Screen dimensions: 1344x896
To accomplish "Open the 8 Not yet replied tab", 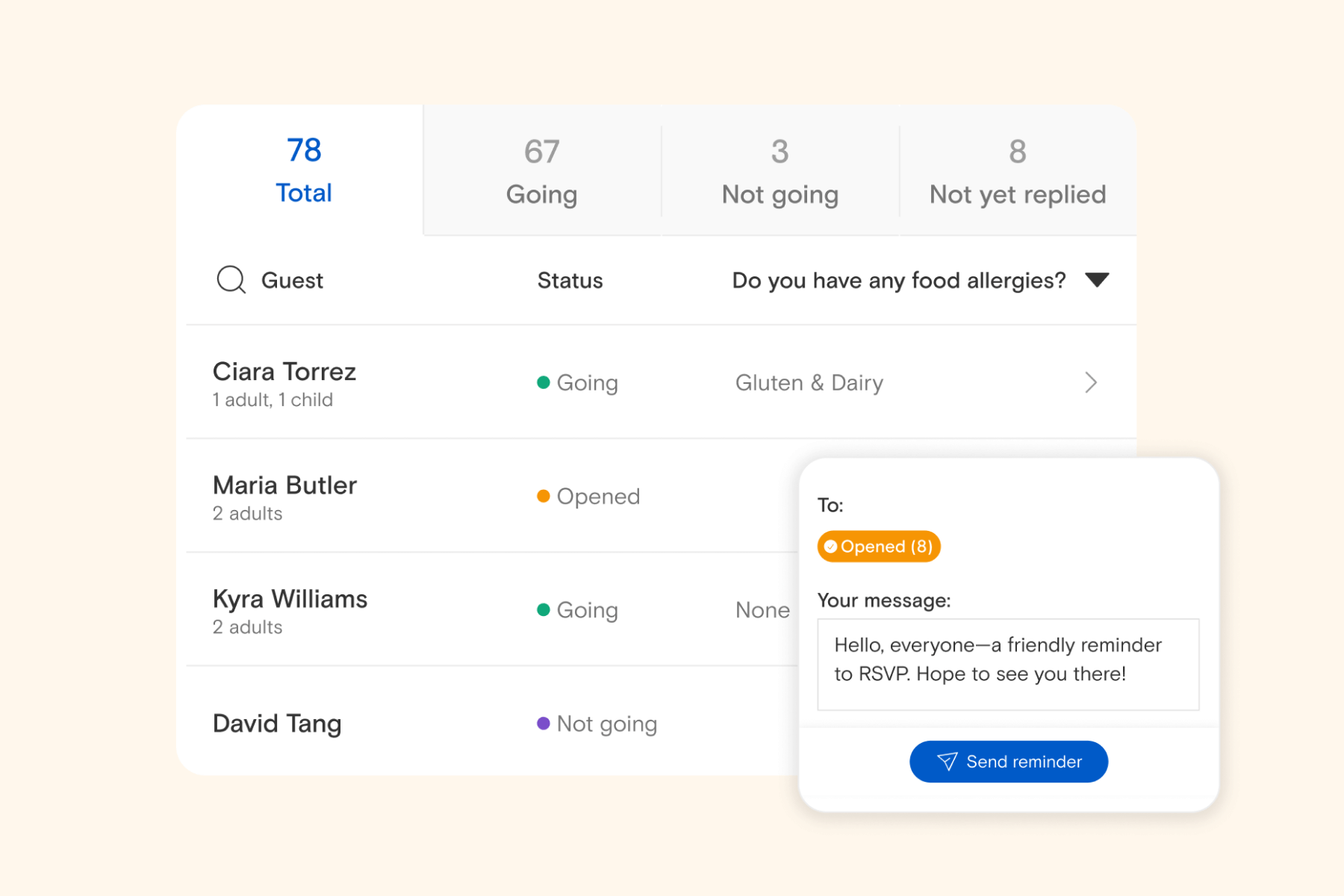I will click(x=1017, y=172).
